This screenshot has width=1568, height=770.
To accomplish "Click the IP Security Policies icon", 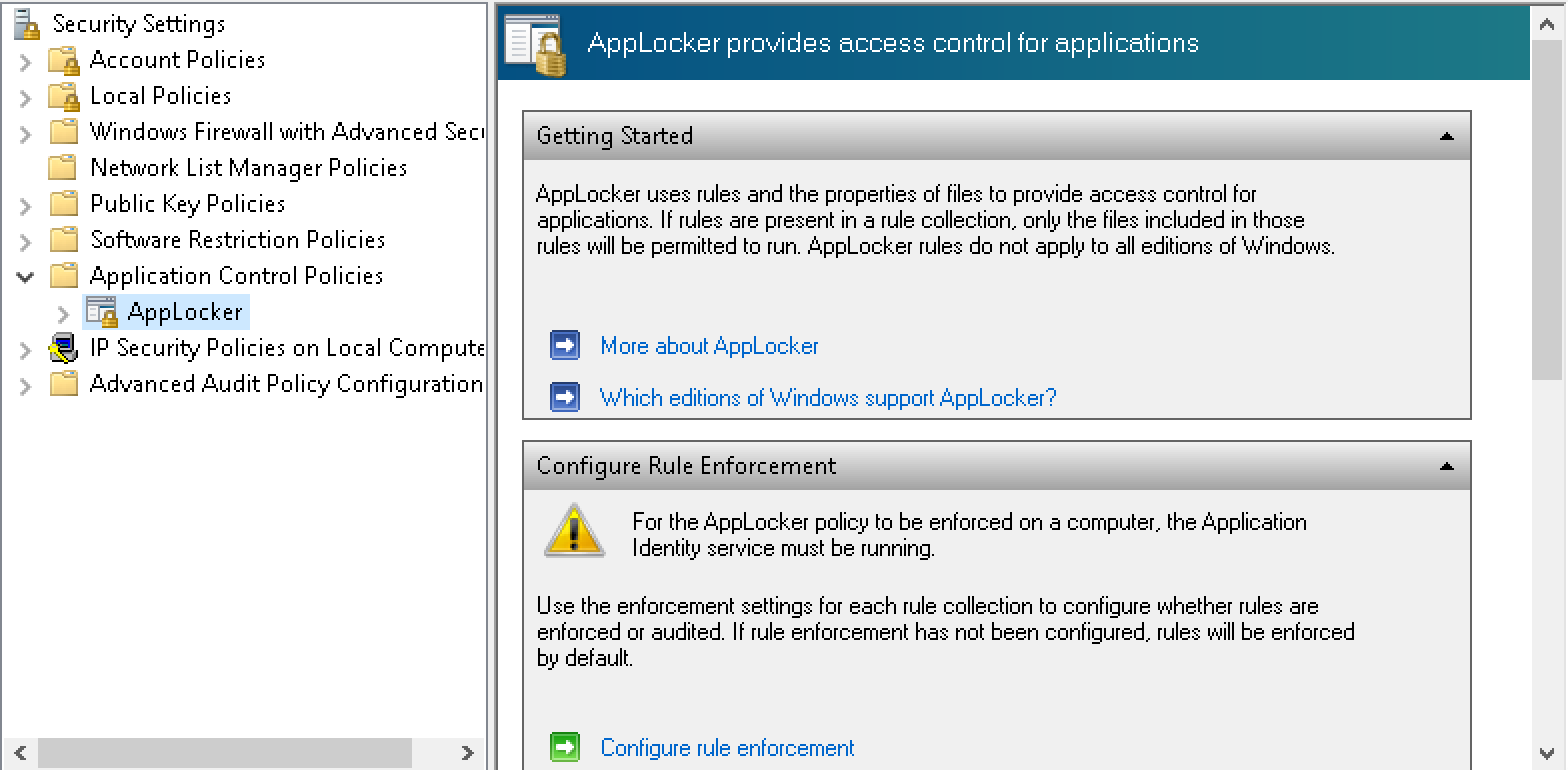I will (64, 349).
